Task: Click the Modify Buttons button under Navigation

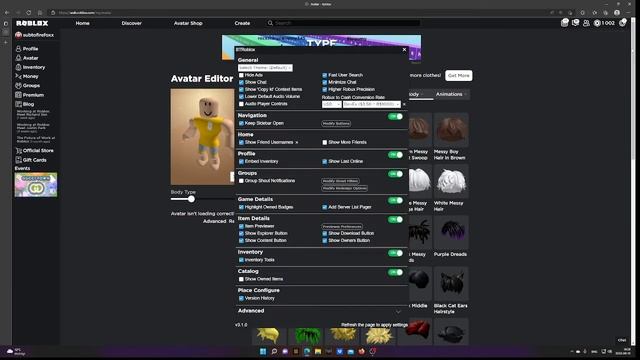Action: coord(336,124)
